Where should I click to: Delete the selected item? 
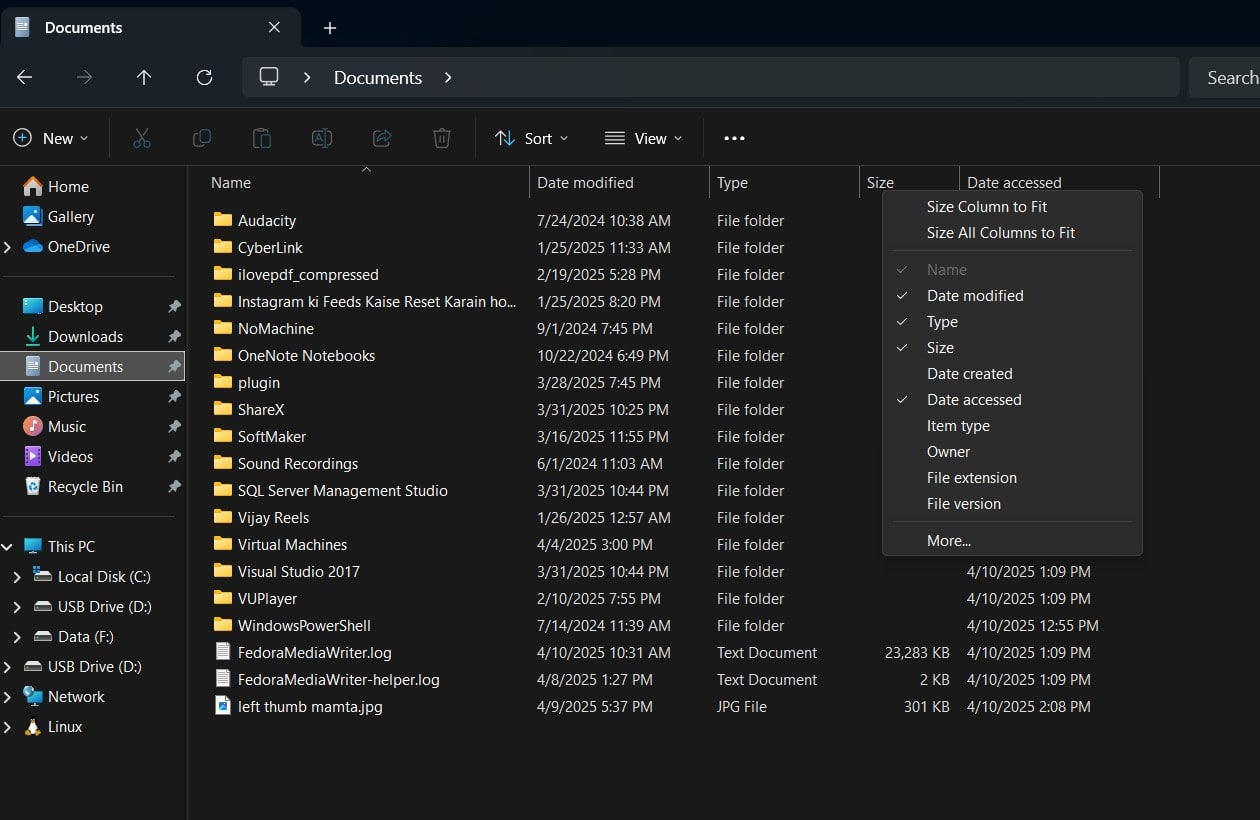coord(441,138)
